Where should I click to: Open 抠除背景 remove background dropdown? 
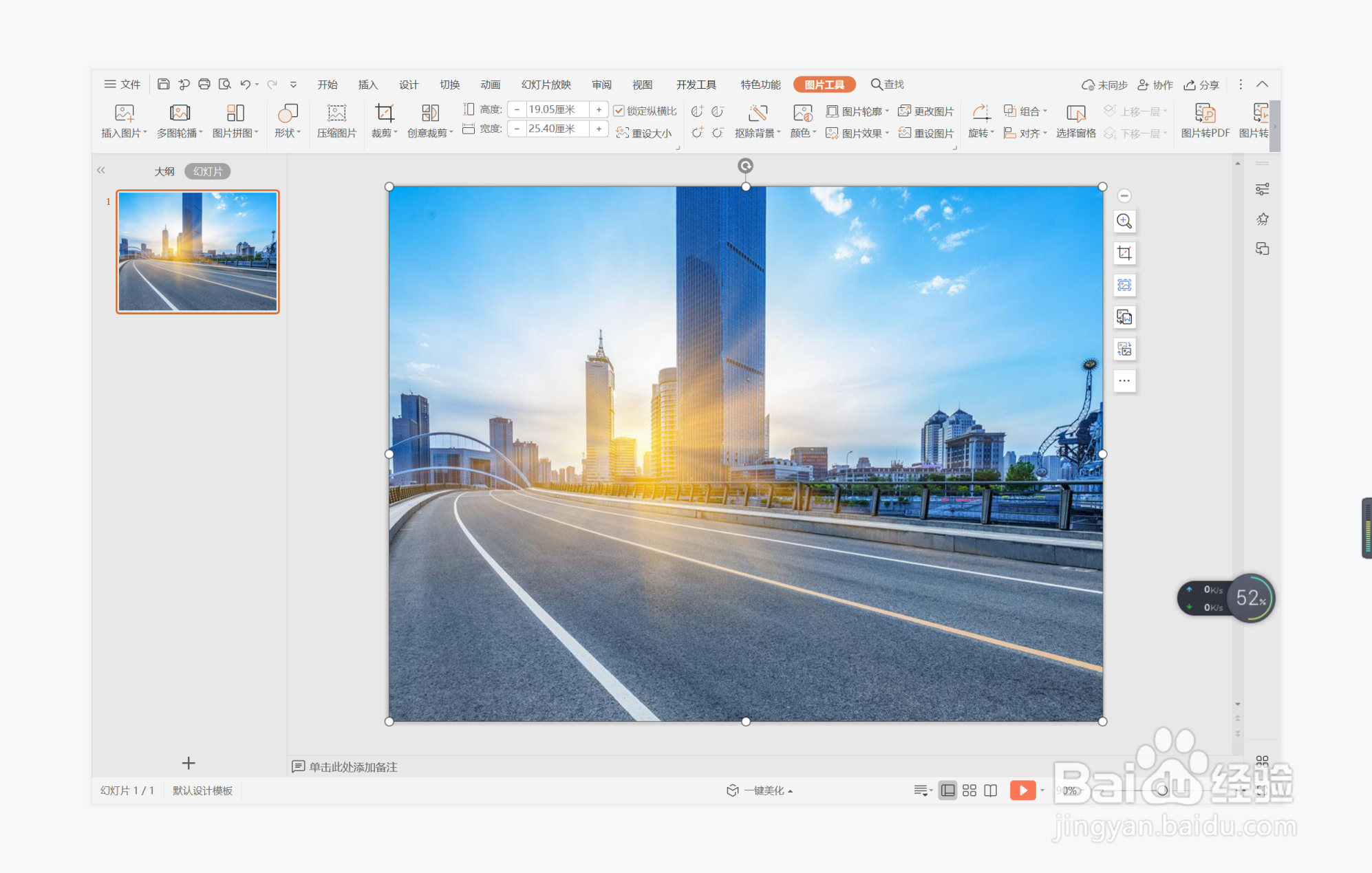[x=758, y=121]
